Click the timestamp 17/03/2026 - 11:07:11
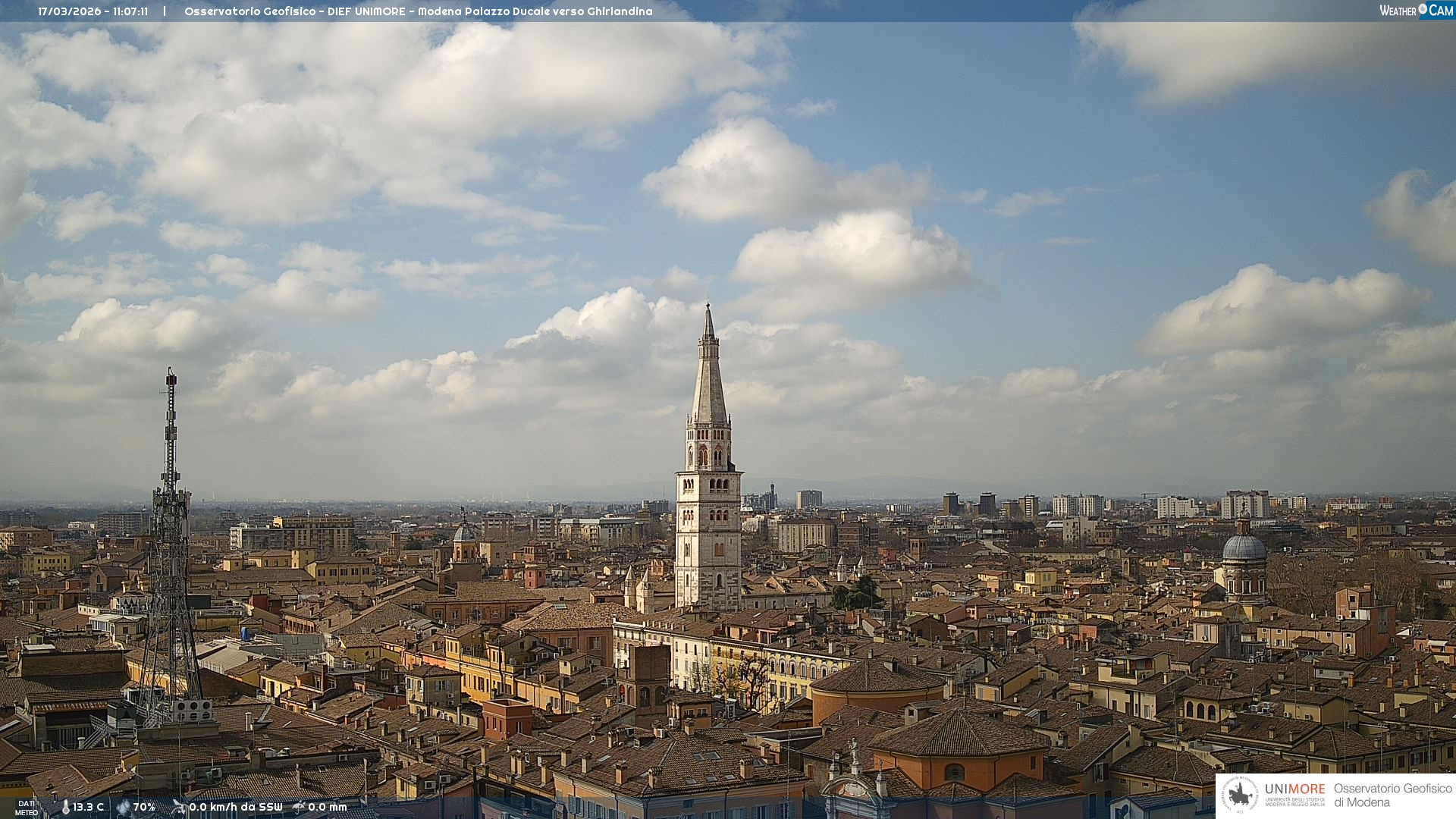Screen dimensions: 1456x819 tap(93, 11)
